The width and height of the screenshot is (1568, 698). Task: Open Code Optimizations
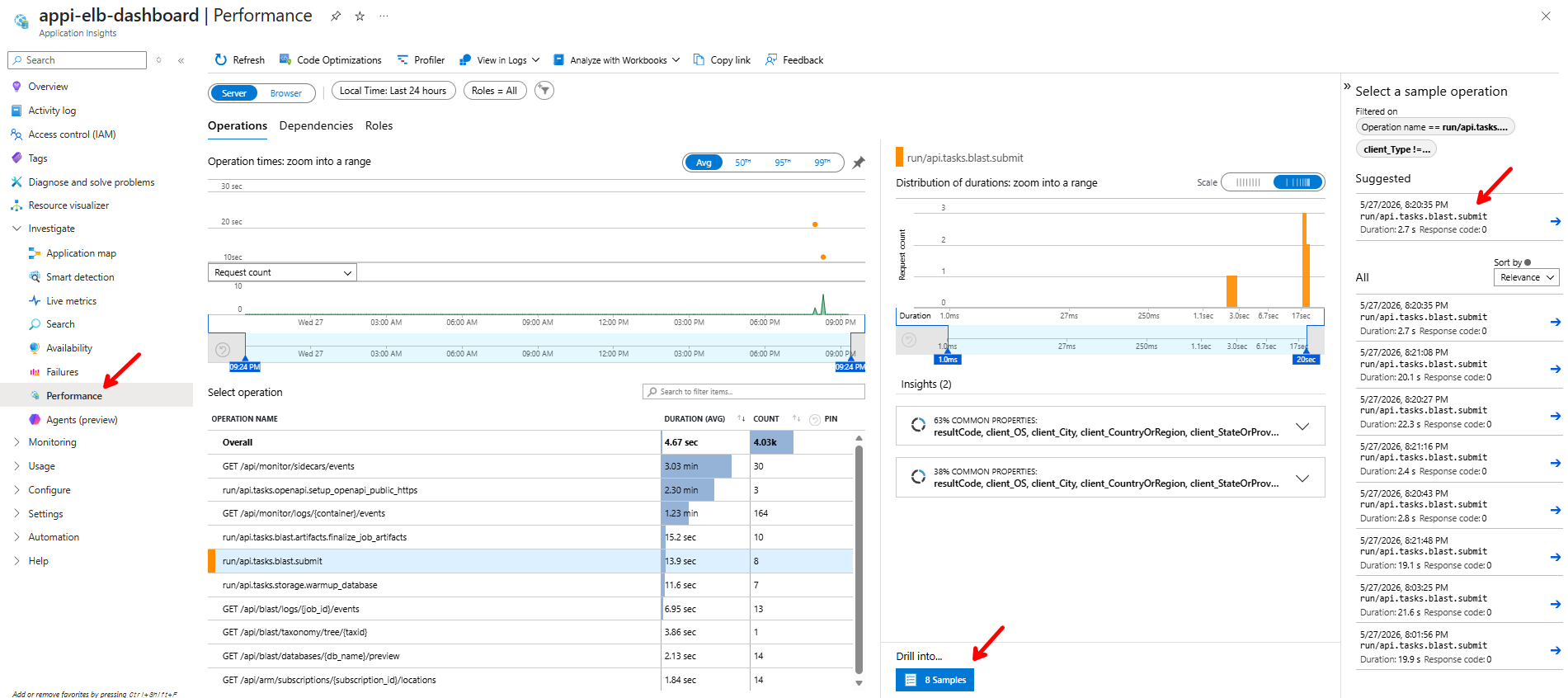coord(330,59)
